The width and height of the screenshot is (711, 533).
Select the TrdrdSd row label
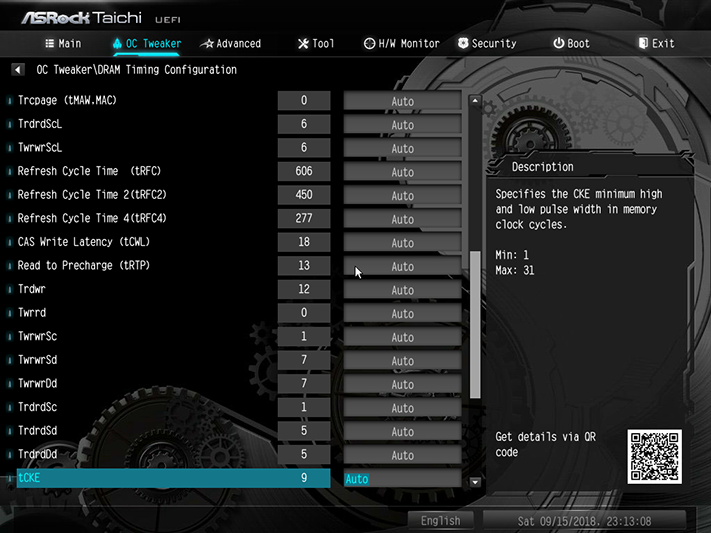pyautogui.click(x=37, y=430)
